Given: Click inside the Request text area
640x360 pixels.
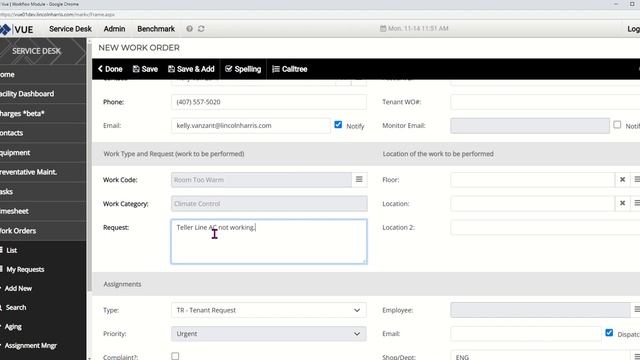Looking at the screenshot, I should pyautogui.click(x=269, y=242).
